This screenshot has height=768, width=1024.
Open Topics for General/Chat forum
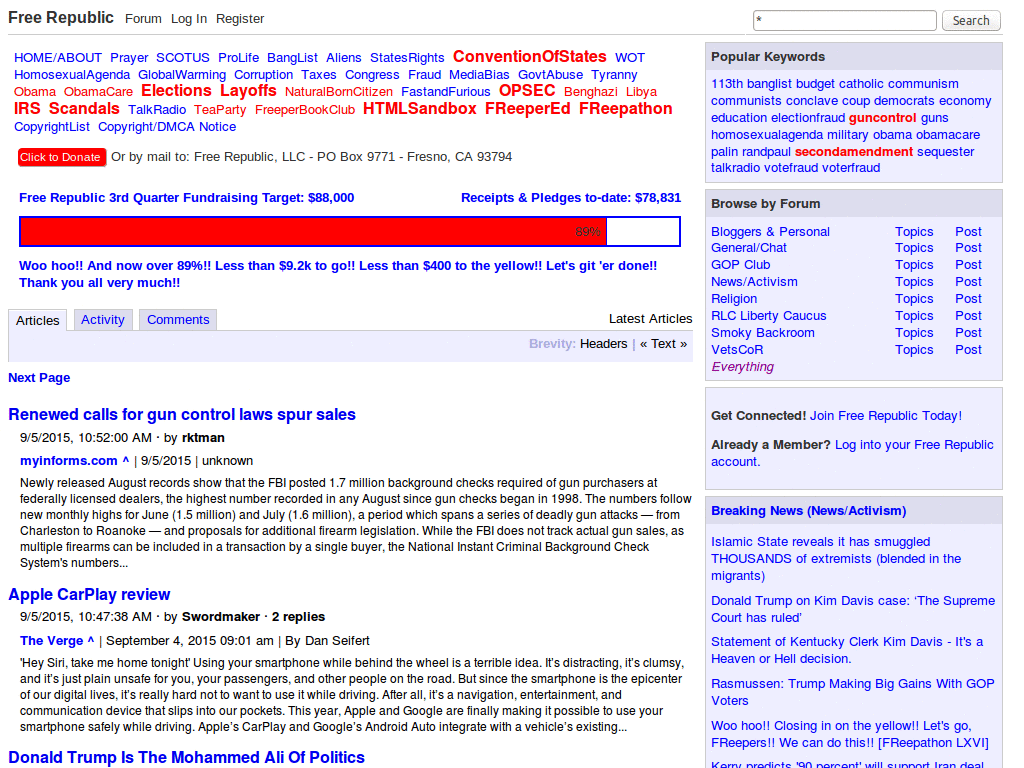click(914, 248)
